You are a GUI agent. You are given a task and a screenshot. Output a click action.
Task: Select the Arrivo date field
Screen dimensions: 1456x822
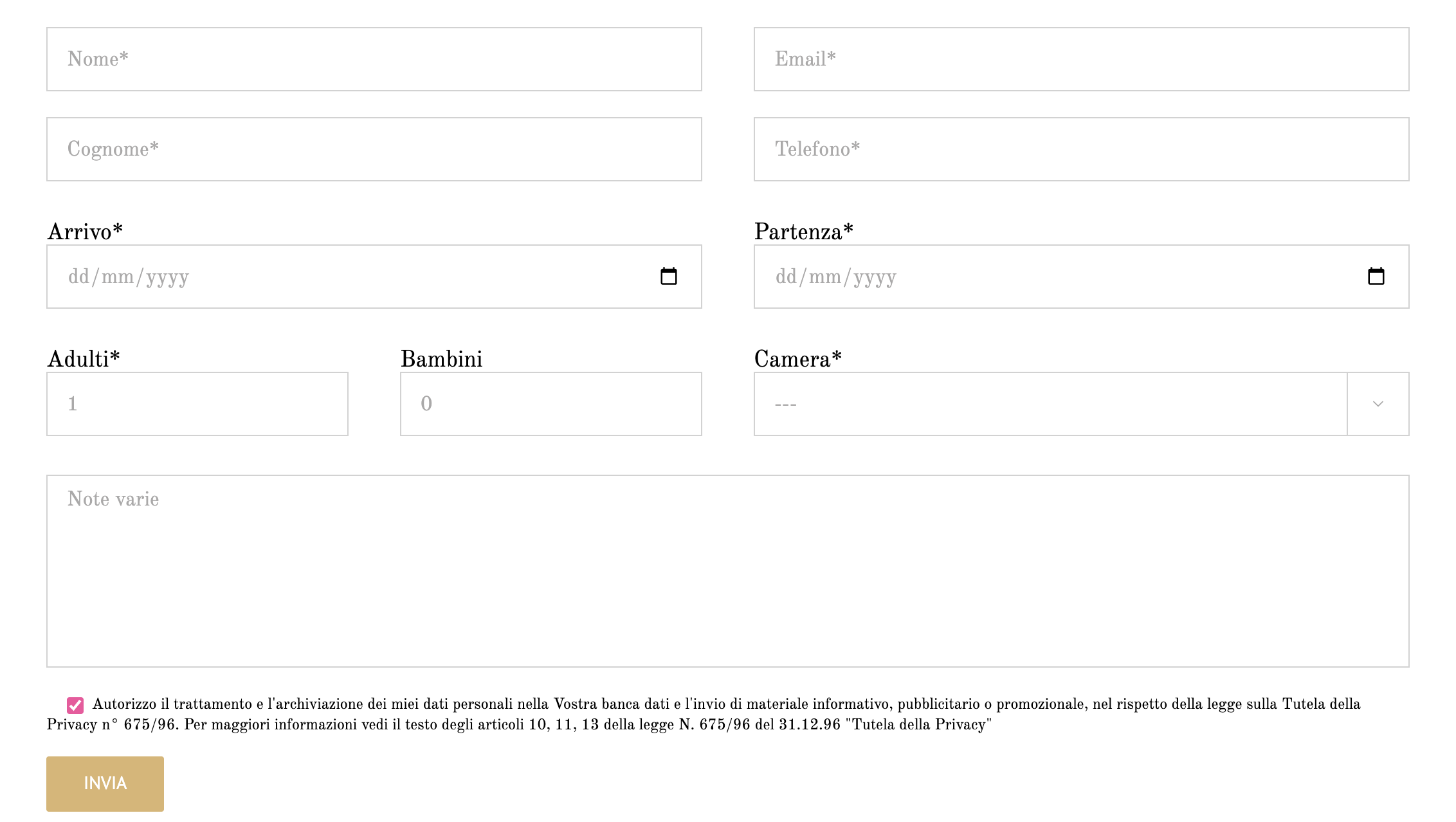374,277
